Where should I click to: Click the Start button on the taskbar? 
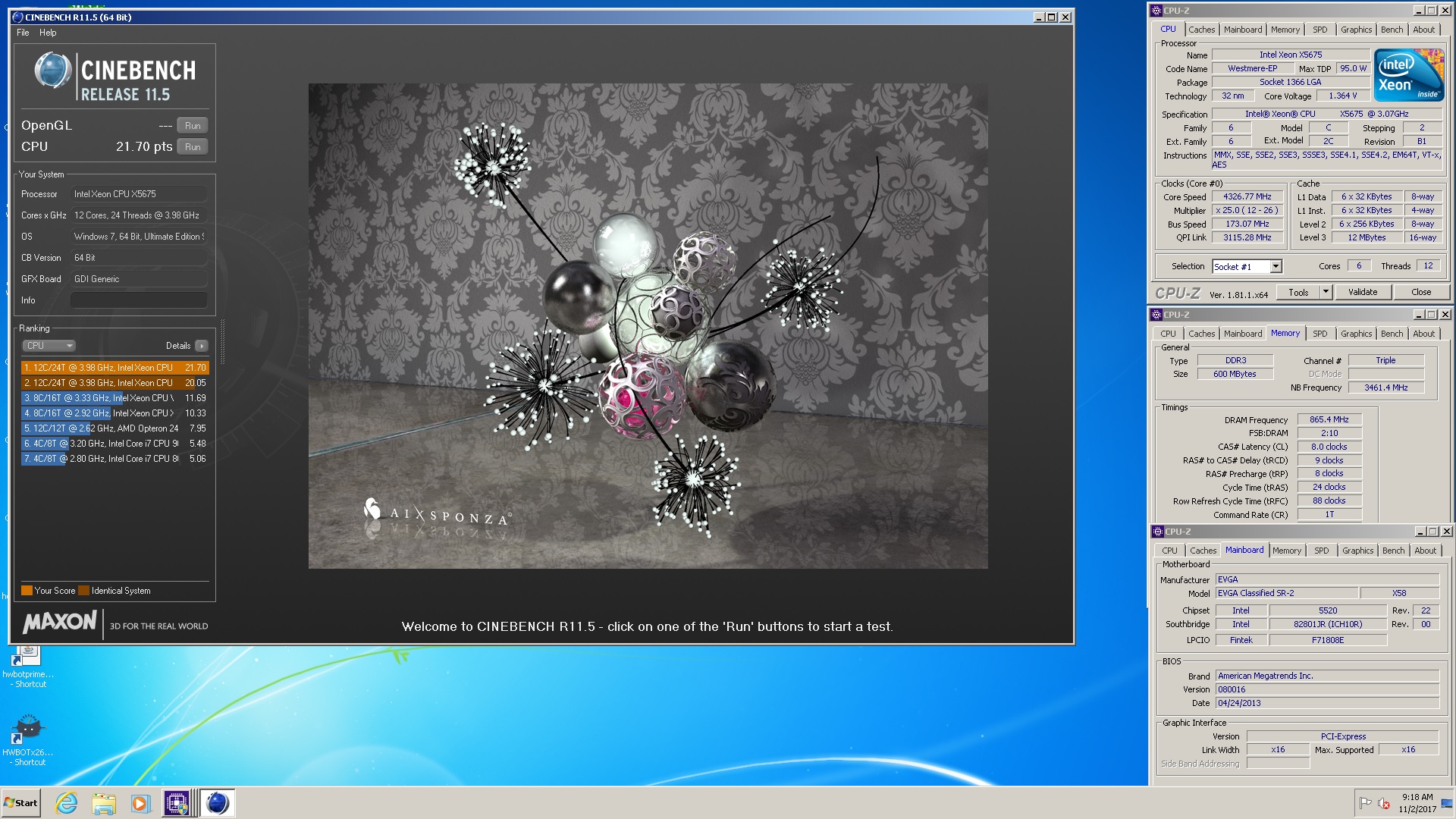point(20,803)
